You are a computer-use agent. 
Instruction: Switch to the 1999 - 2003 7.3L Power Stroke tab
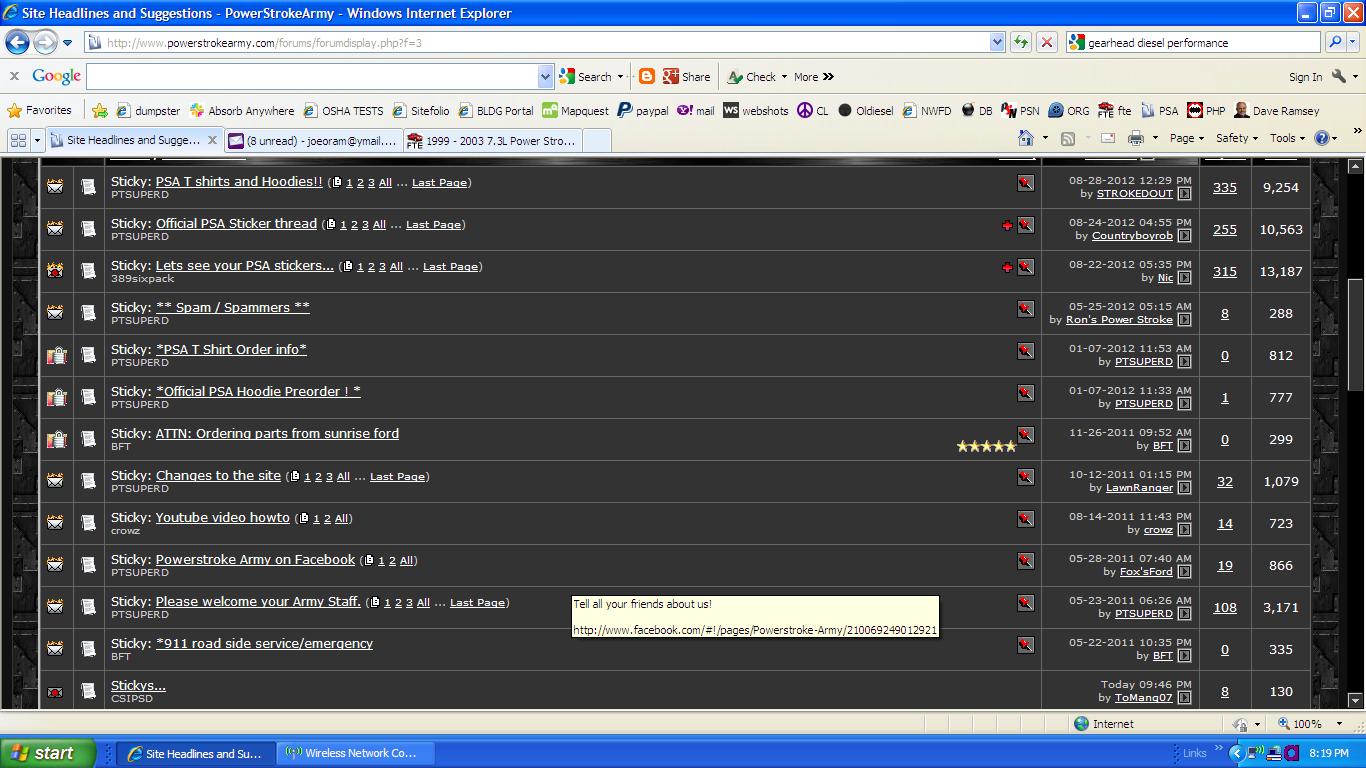(x=491, y=141)
